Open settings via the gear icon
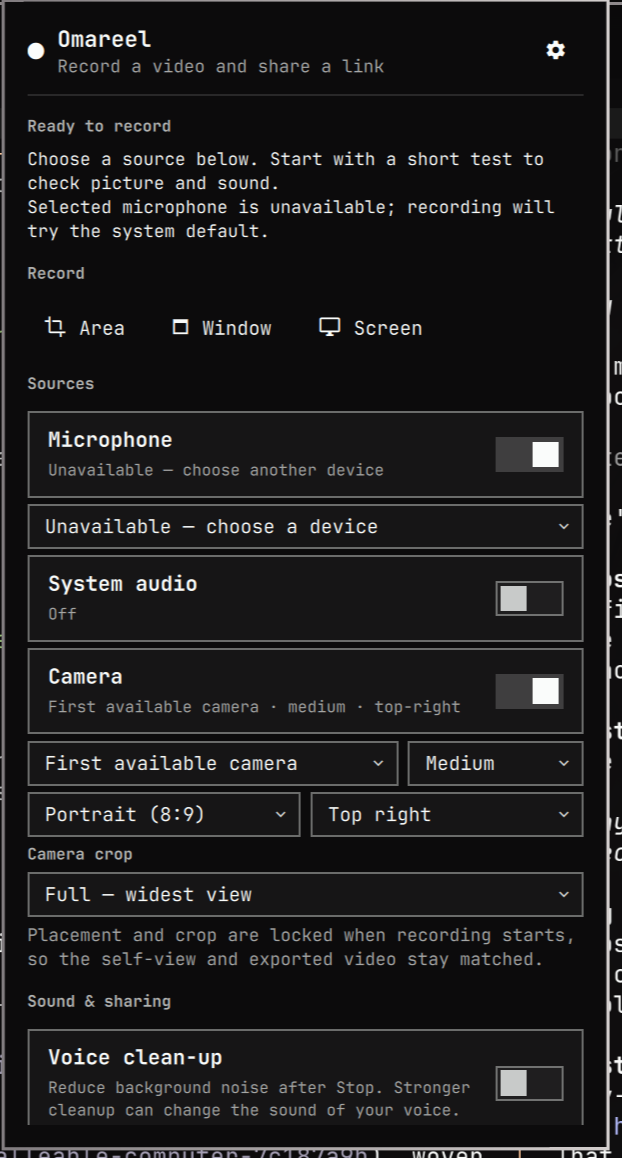This screenshot has width=622, height=1158. point(556,50)
